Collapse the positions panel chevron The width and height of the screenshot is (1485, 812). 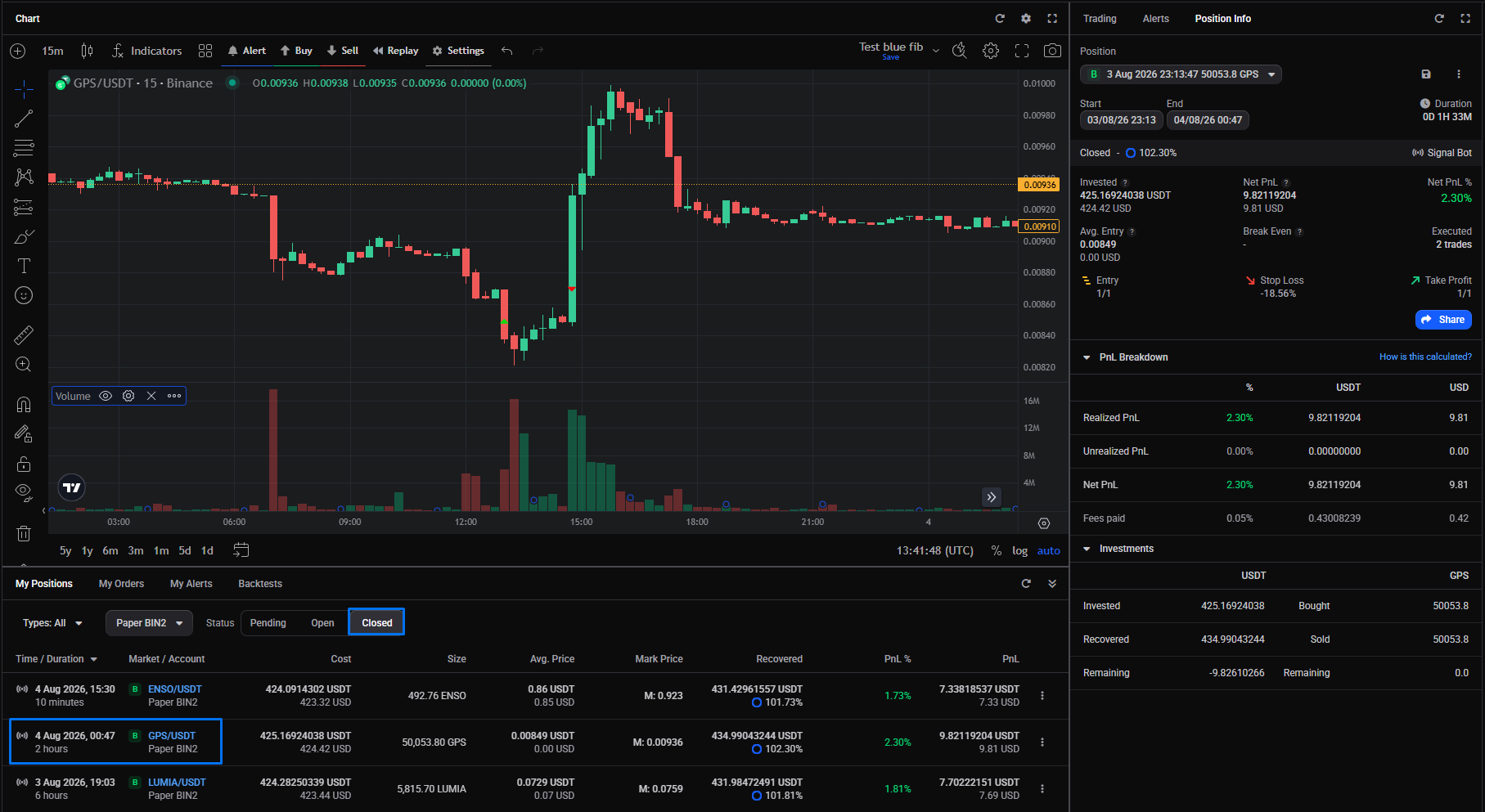tap(1052, 584)
